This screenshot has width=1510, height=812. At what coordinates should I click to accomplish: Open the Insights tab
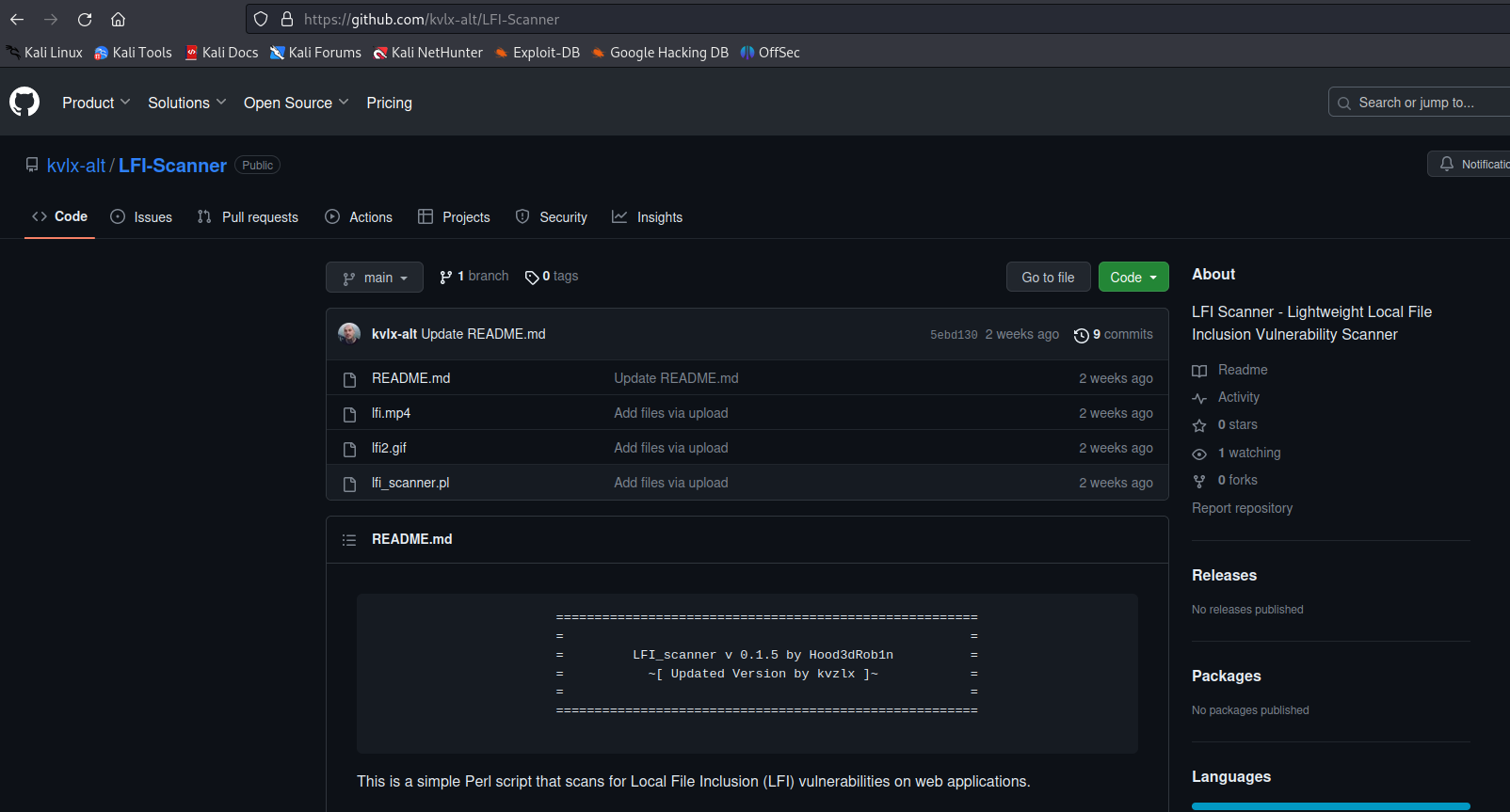tap(648, 217)
